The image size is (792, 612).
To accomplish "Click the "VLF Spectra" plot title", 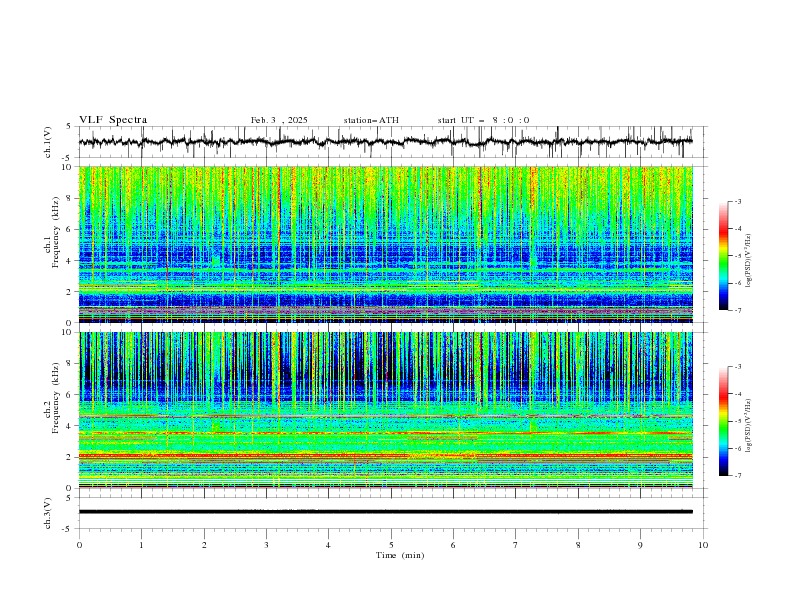I will 113,120.
